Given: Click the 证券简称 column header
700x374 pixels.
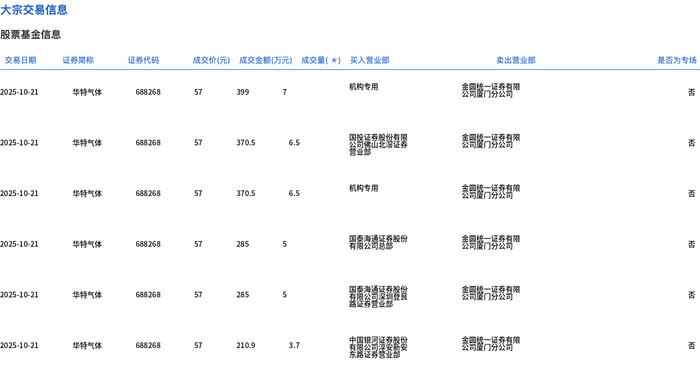Looking at the screenshot, I should [x=78, y=60].
